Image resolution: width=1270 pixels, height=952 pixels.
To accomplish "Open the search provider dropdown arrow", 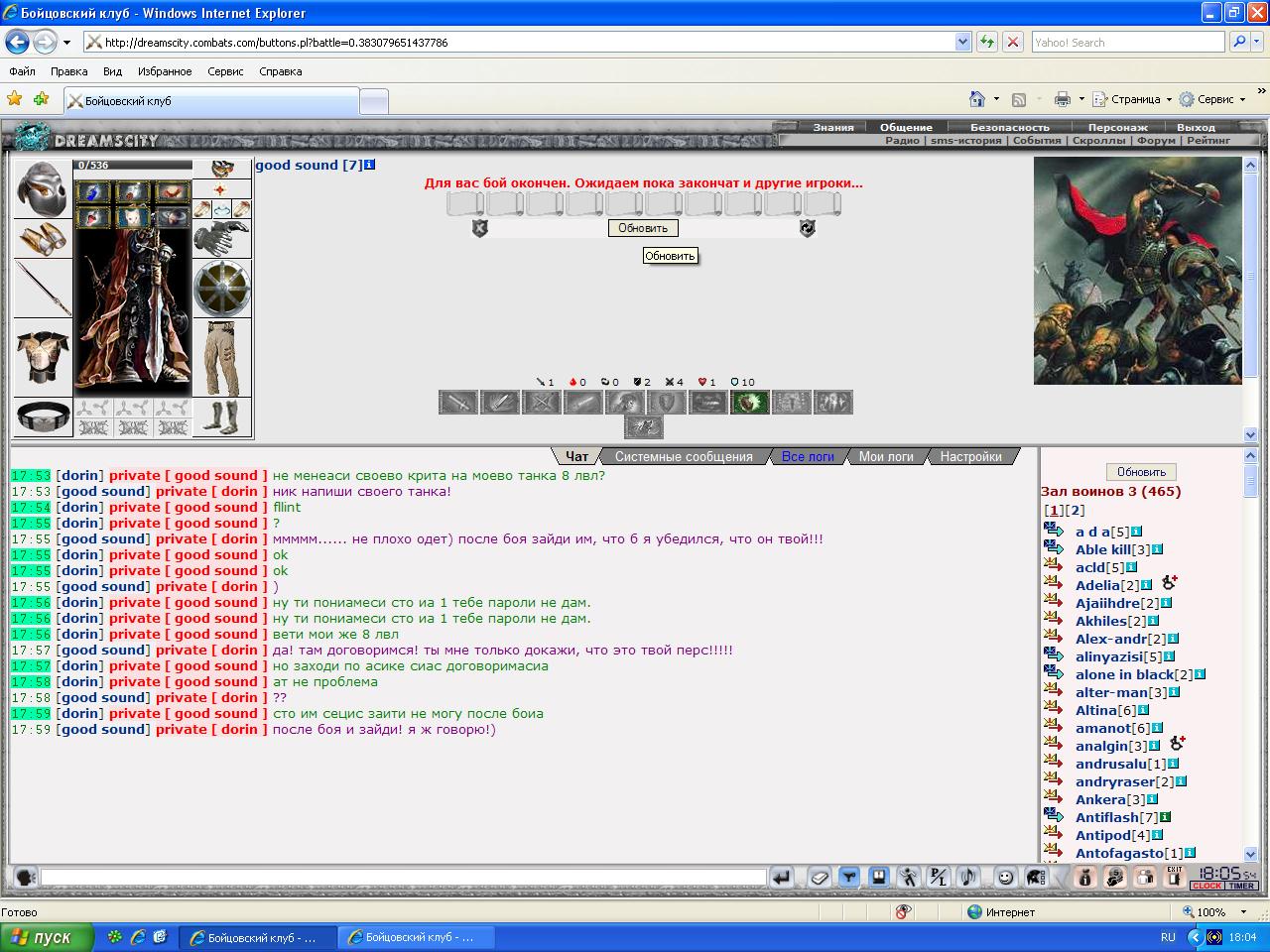I will click(x=1258, y=42).
